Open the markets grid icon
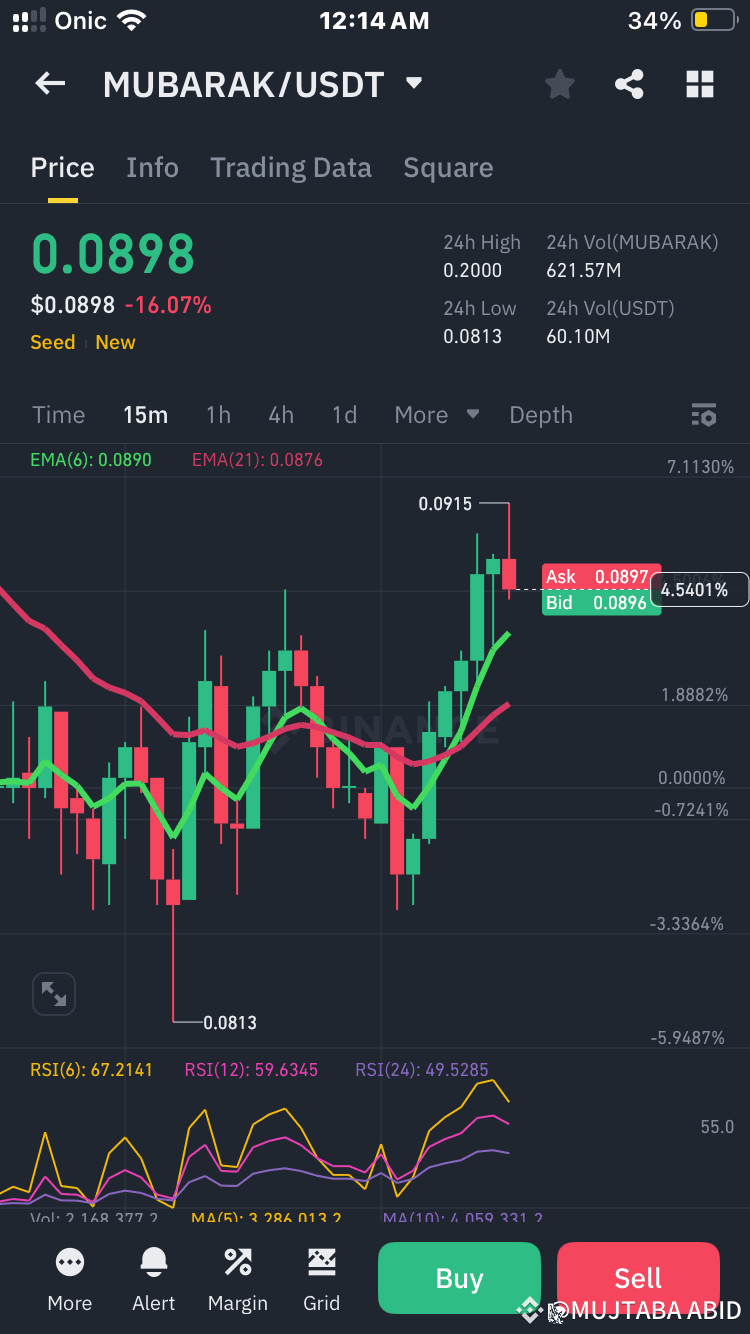Screen dimensions: 750x1334 click(x=699, y=84)
